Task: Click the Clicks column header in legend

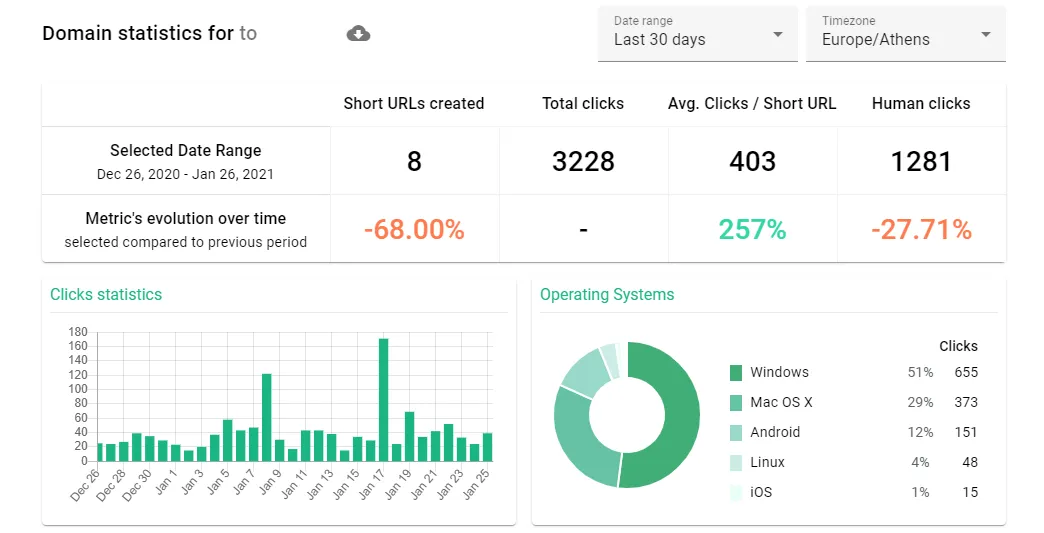Action: coord(958,346)
